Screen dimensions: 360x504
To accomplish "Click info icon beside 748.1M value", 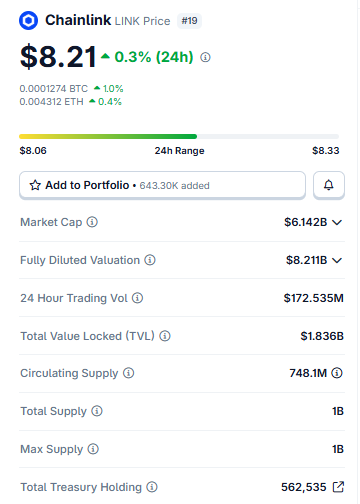I will [337, 373].
